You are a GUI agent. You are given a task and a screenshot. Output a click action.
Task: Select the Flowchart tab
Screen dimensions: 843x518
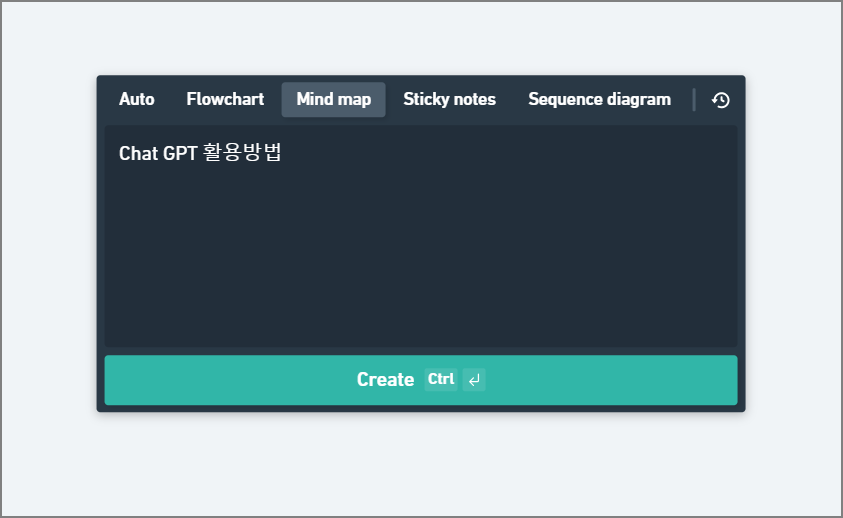coord(225,100)
